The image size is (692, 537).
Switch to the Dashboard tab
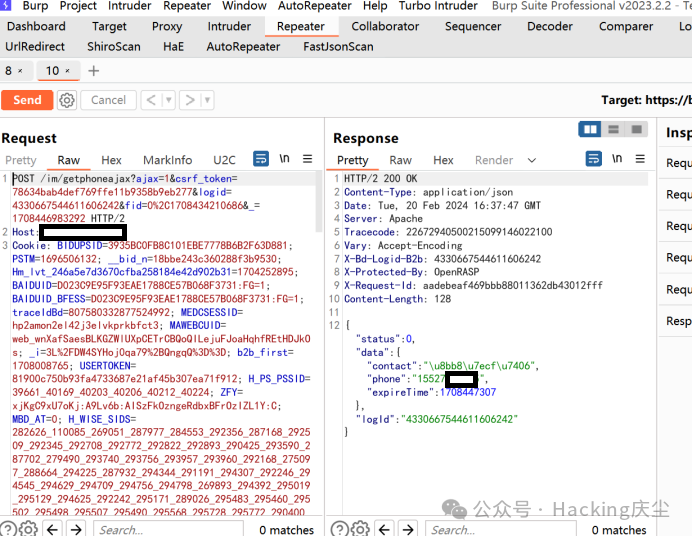point(36,26)
